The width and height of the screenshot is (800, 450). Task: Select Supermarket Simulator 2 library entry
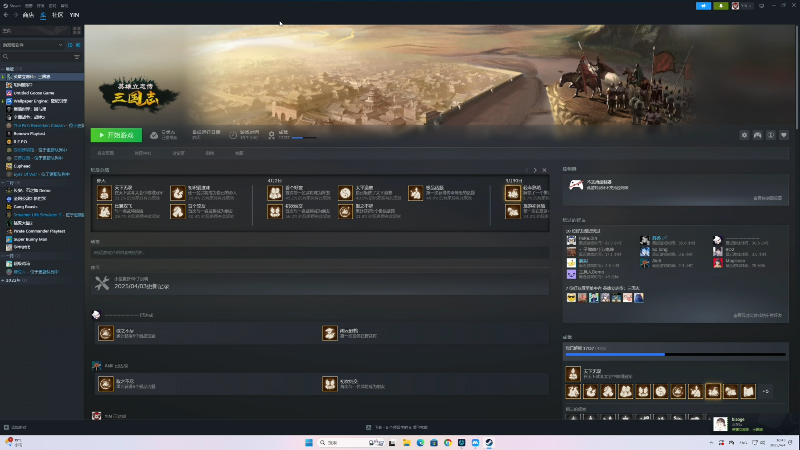tap(45, 215)
